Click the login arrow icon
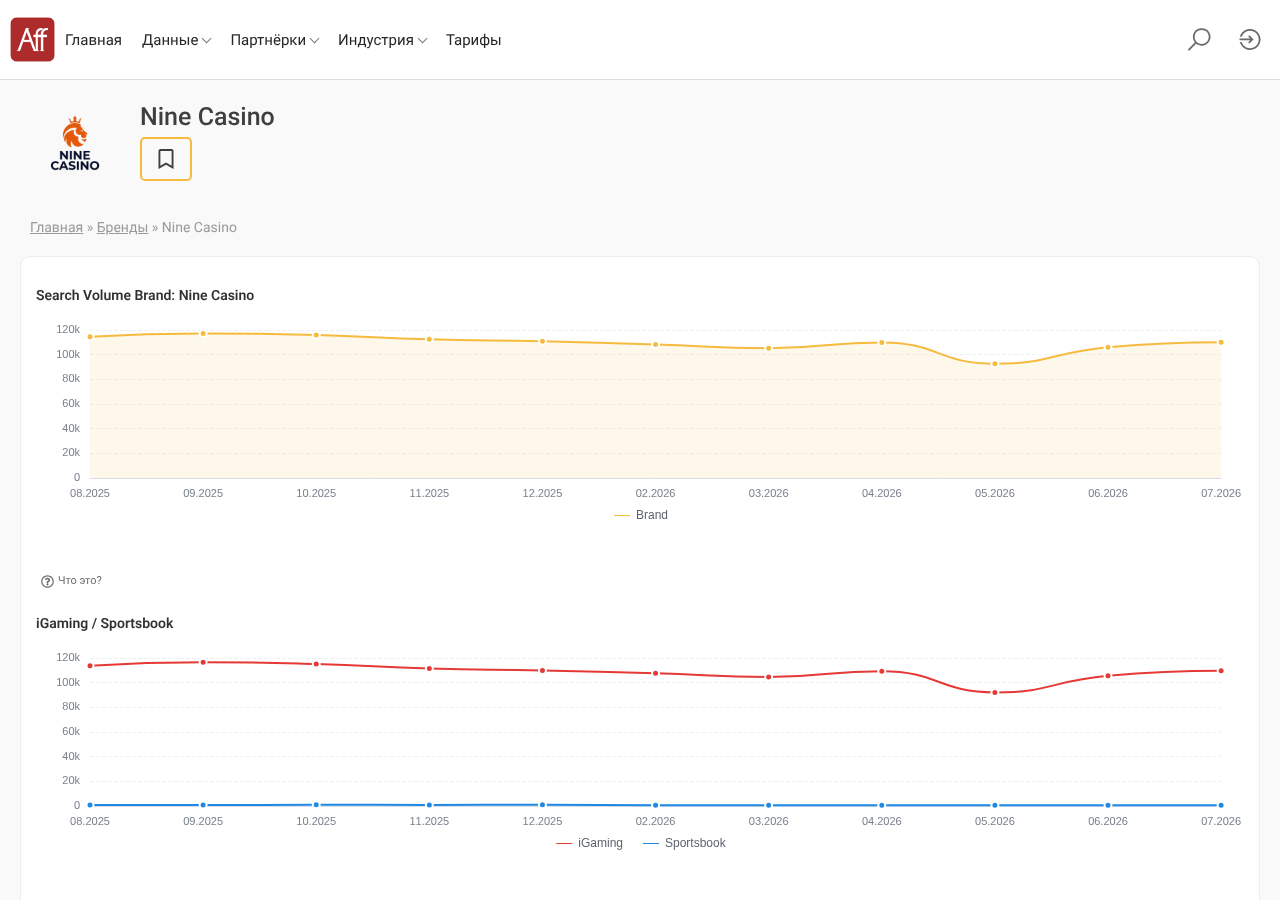The height and width of the screenshot is (900, 1280). point(1250,40)
